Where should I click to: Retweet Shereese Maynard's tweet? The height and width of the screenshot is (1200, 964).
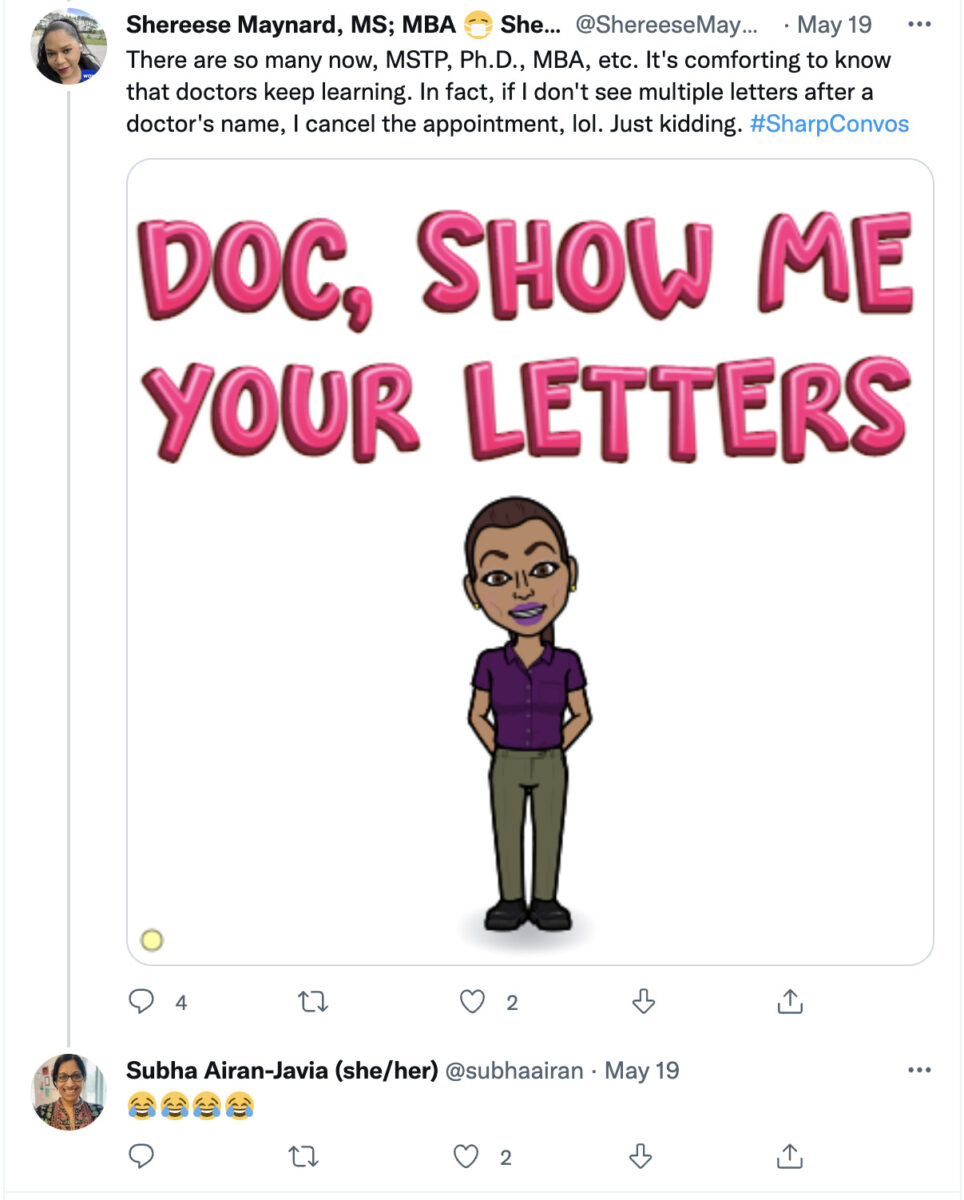[x=313, y=1001]
